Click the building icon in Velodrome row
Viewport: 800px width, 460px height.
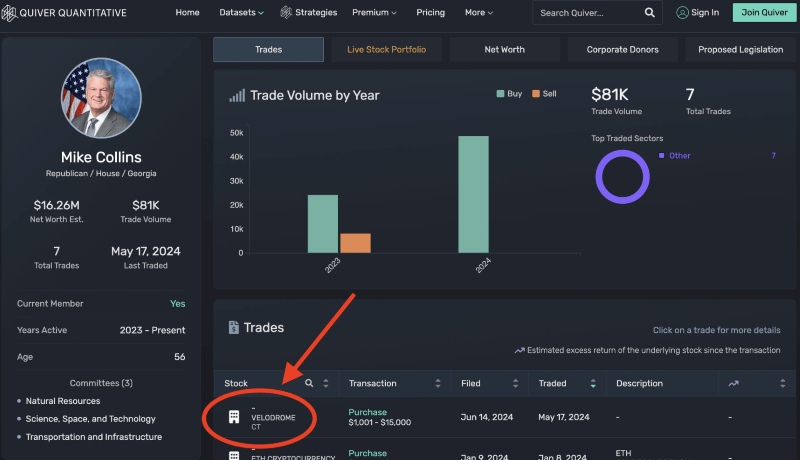(234, 417)
